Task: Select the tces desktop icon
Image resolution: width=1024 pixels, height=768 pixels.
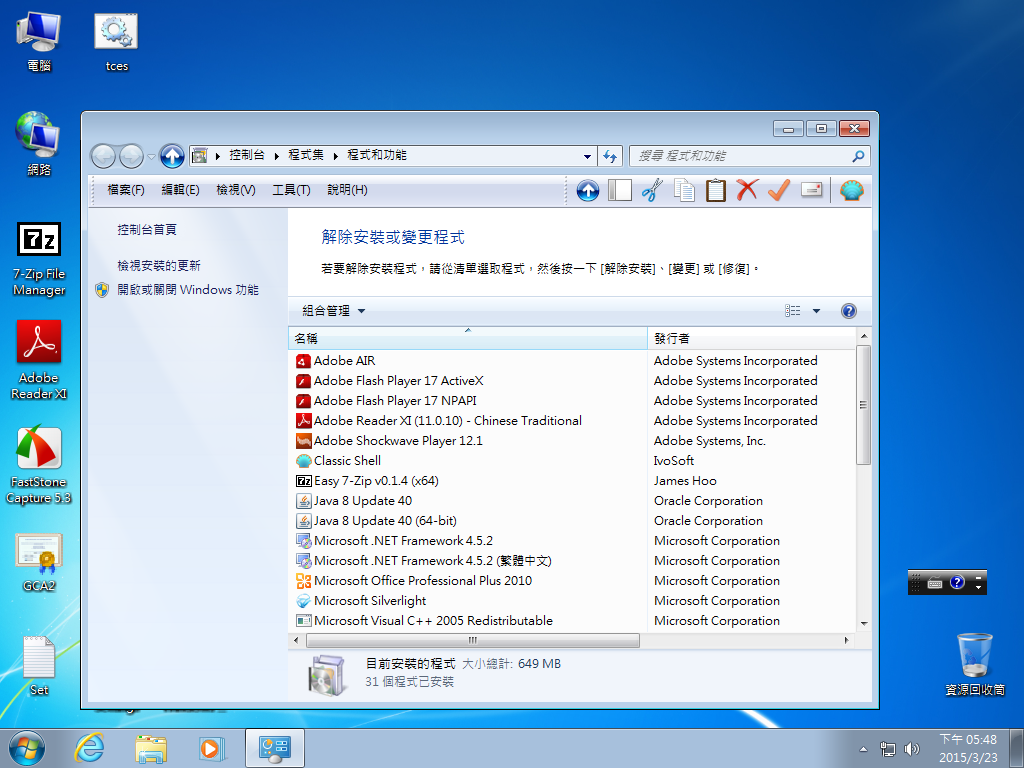Action: tap(116, 42)
